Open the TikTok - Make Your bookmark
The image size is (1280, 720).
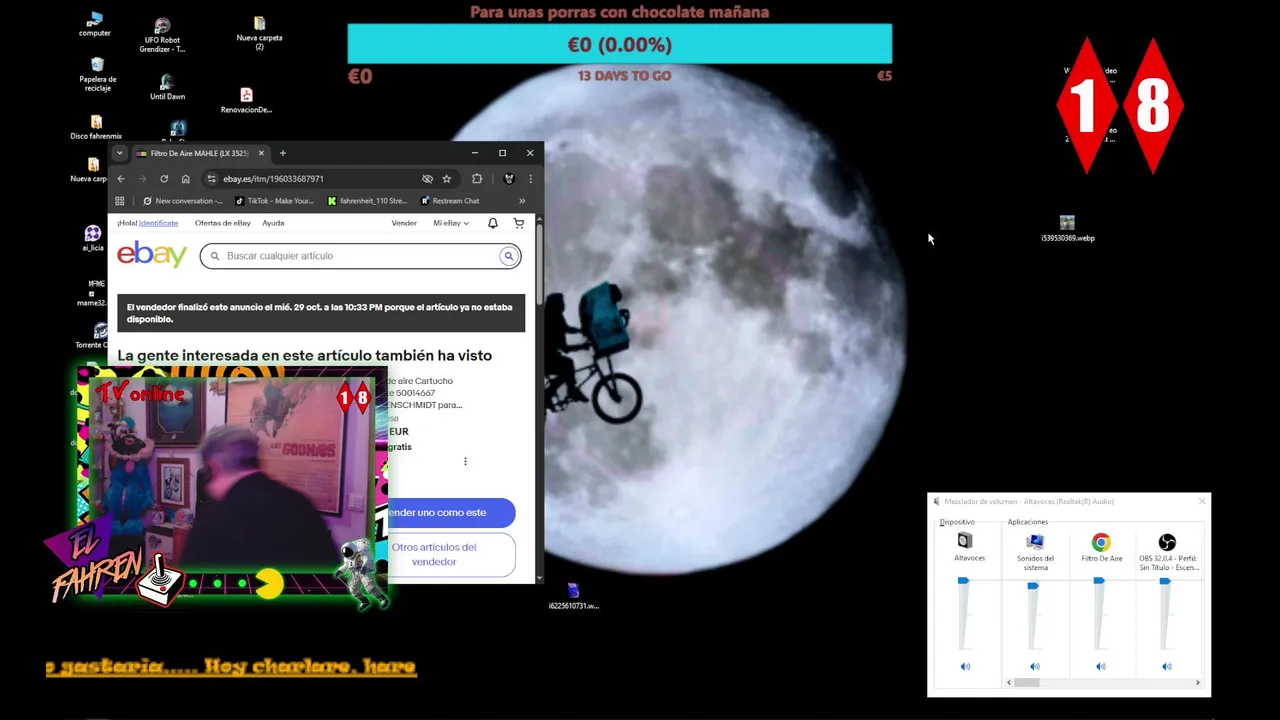274,201
